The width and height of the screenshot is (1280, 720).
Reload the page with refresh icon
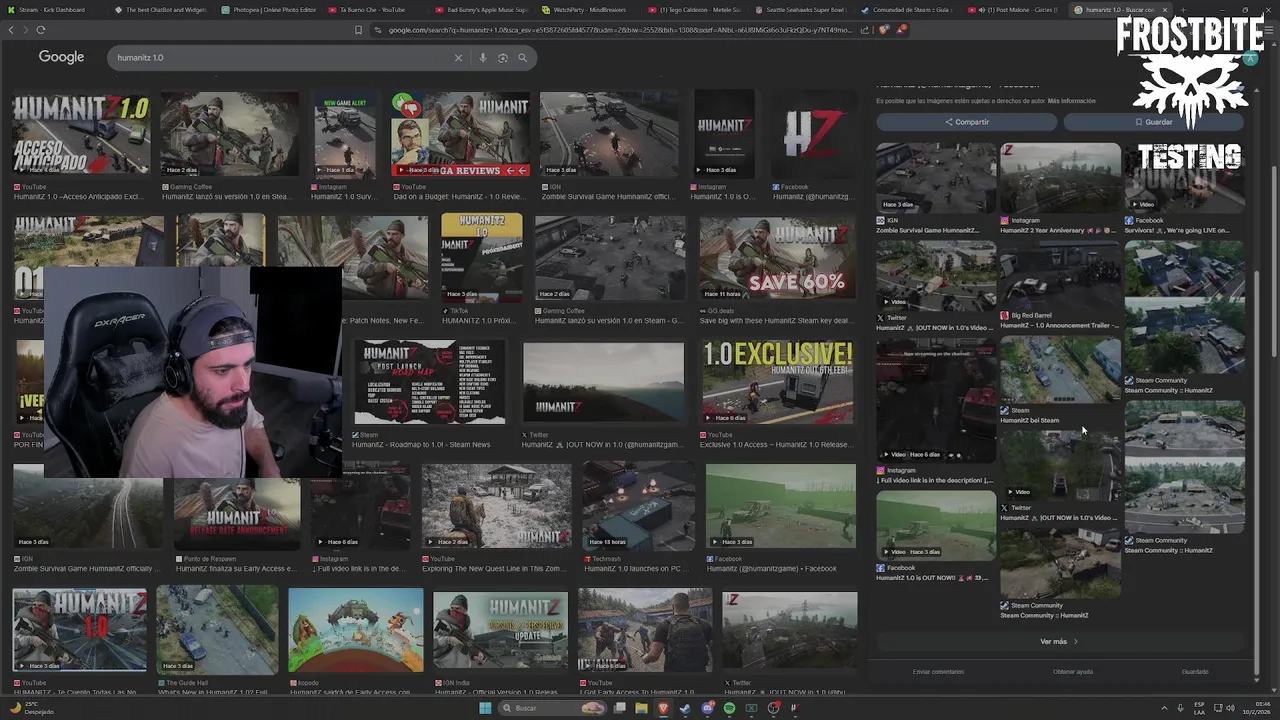pos(41,30)
